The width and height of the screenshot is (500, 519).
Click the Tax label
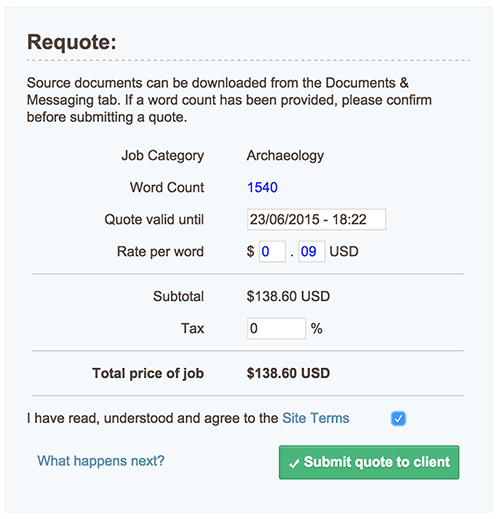pos(193,328)
